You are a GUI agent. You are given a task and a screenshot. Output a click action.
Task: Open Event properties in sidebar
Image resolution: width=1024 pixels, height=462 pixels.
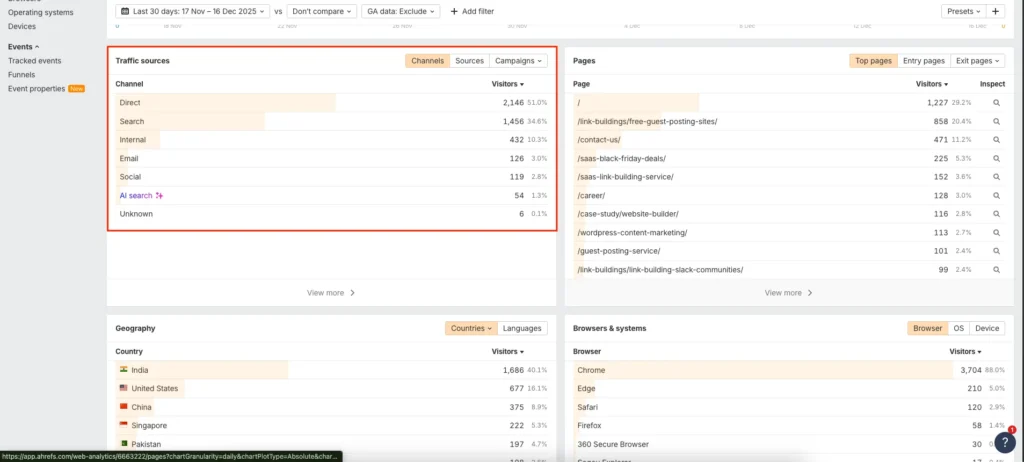(37, 89)
